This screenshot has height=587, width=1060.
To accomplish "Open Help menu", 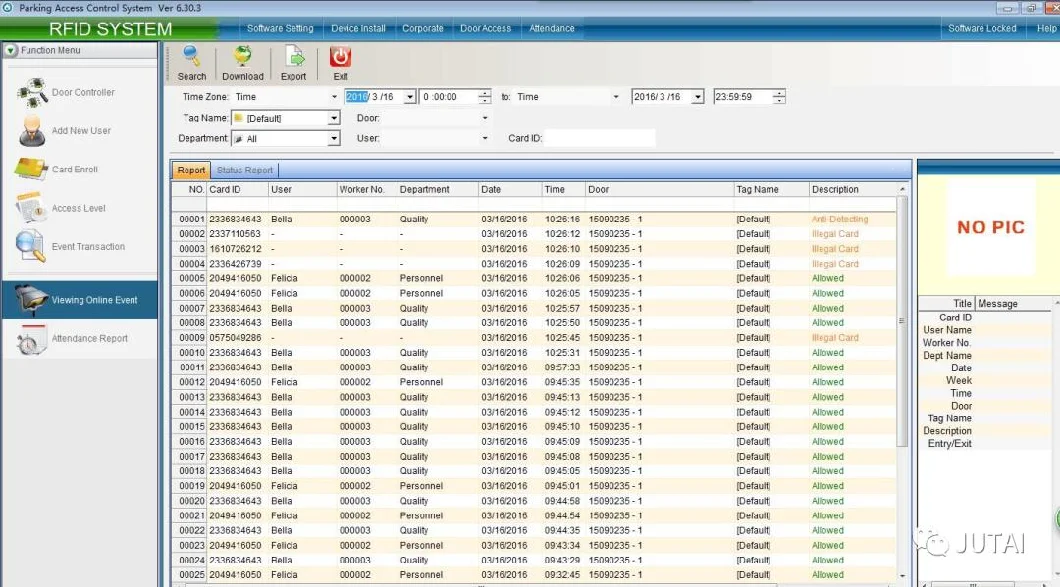I will click(x=1046, y=28).
